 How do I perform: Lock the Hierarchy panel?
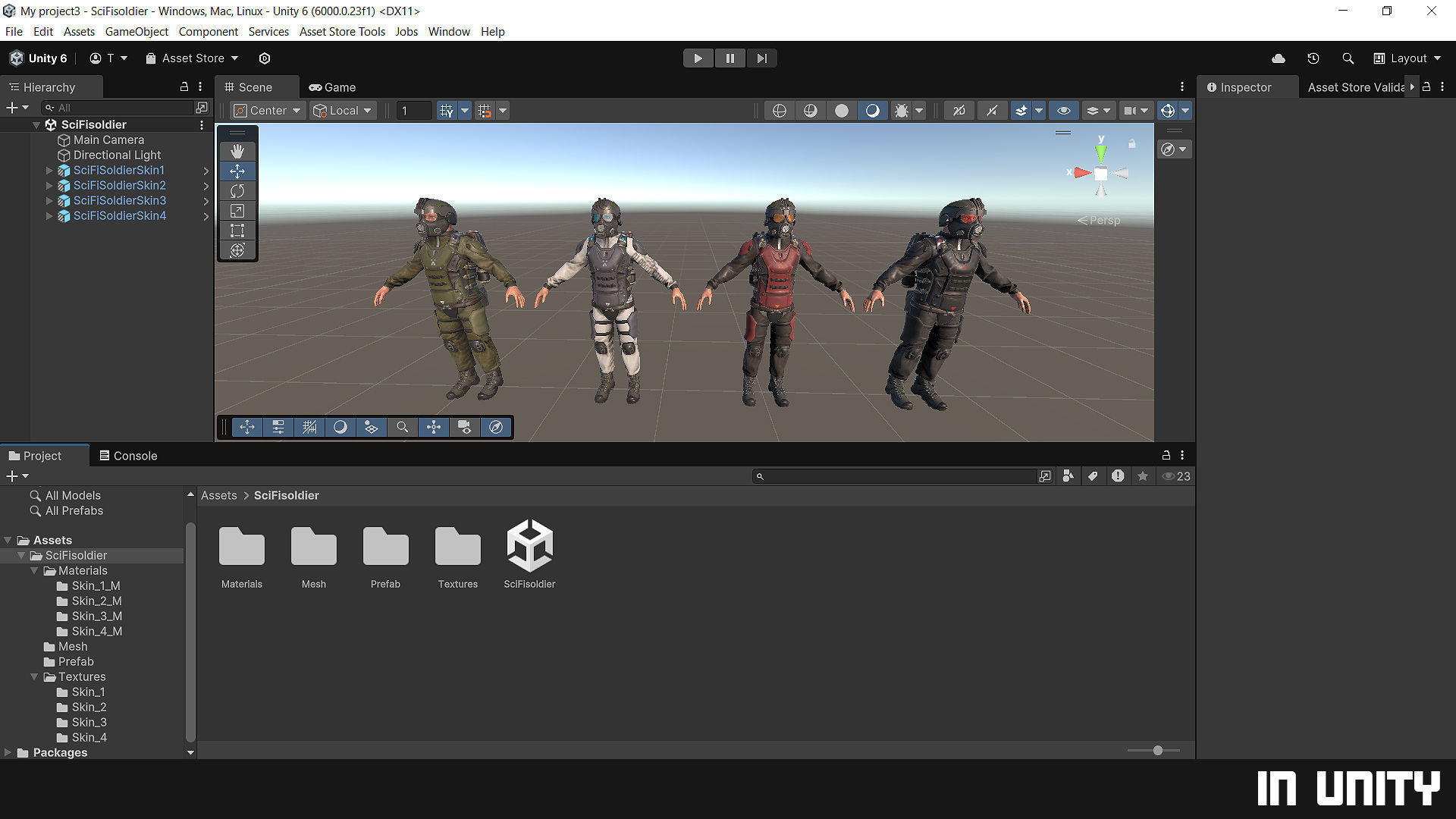pos(184,87)
